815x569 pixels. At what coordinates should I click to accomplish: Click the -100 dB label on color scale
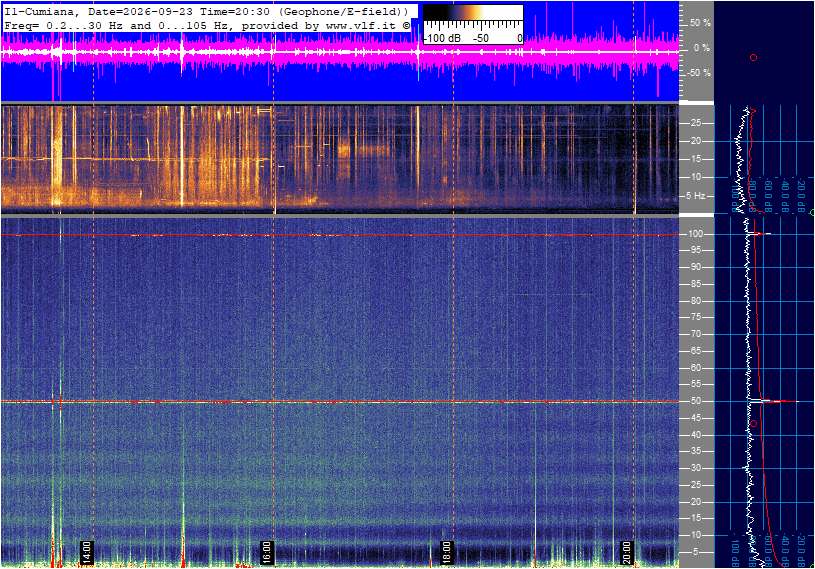click(442, 38)
